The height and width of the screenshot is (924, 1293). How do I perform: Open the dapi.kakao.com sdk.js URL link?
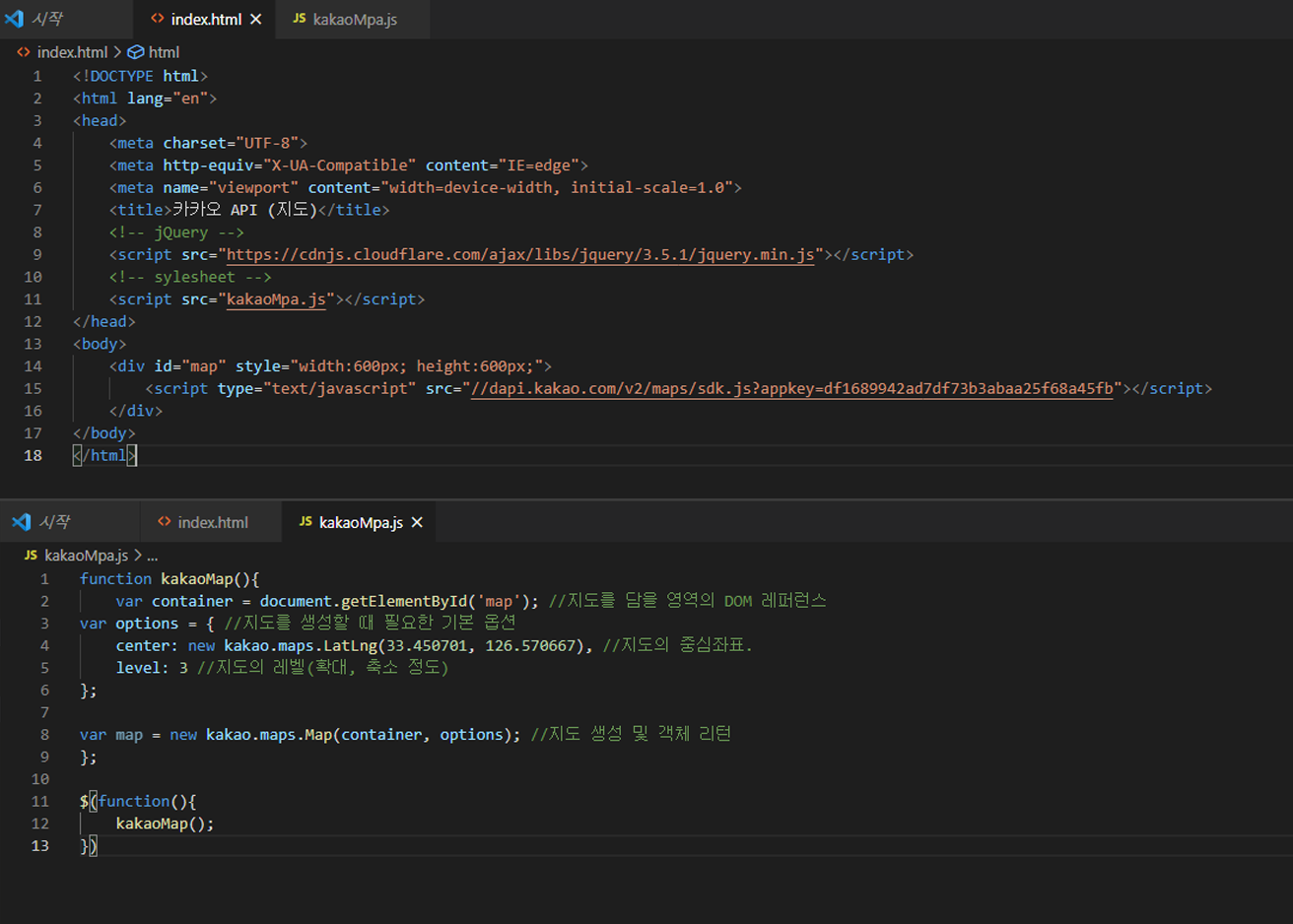click(792, 389)
